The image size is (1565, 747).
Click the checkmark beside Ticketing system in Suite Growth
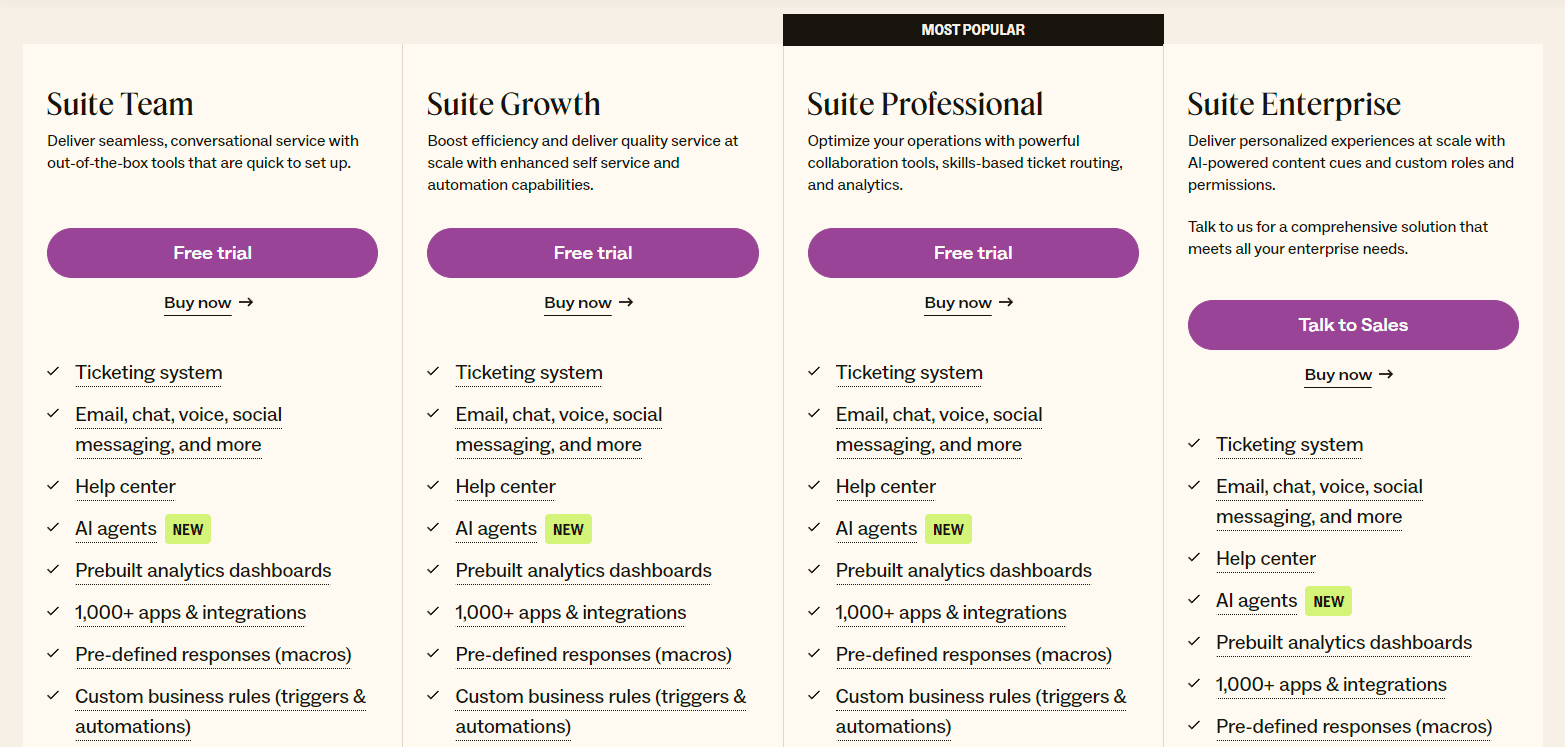[x=433, y=371]
